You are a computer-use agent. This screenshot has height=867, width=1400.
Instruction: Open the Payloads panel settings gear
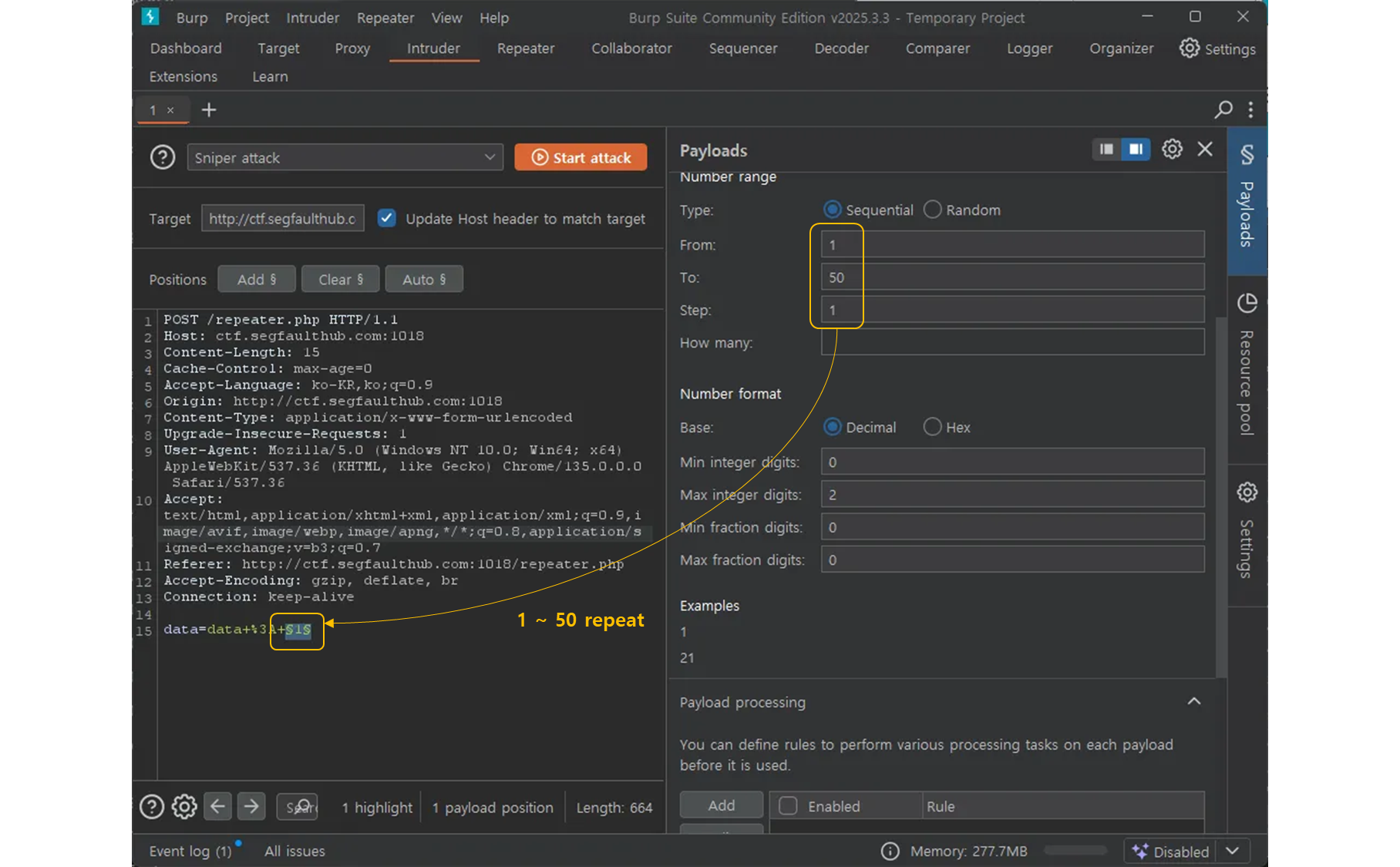(1172, 150)
